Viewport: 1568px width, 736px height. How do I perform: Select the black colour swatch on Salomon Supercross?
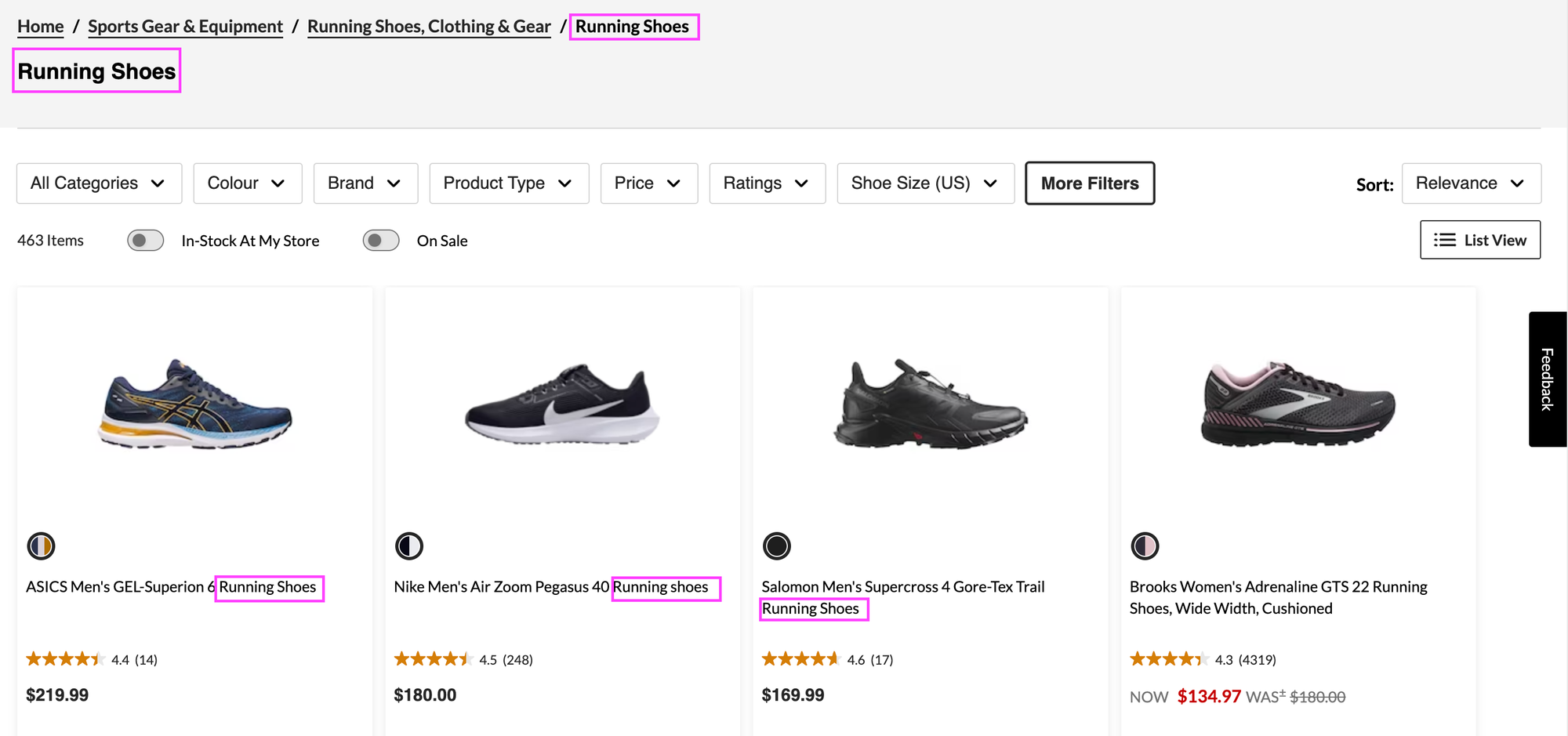pos(776,546)
